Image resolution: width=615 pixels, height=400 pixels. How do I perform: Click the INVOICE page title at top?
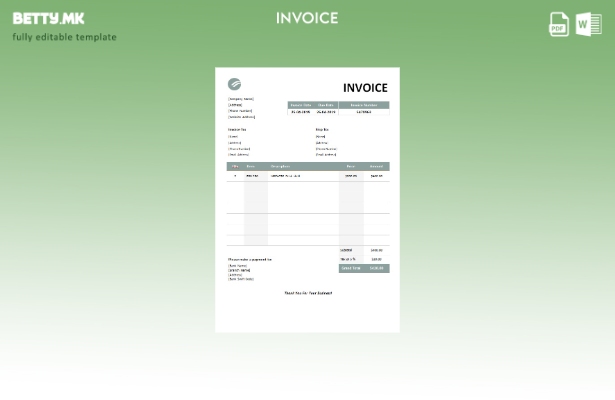pos(307,18)
